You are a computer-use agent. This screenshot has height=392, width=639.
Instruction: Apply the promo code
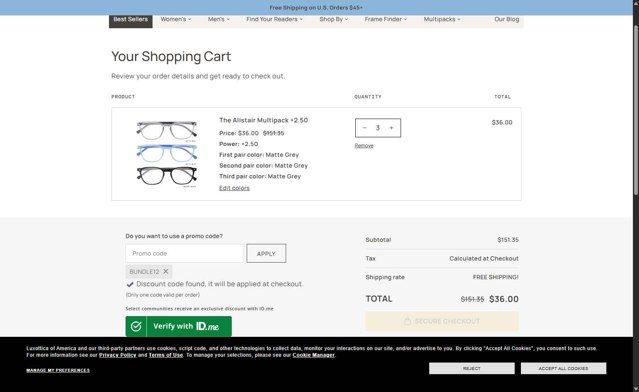point(266,253)
